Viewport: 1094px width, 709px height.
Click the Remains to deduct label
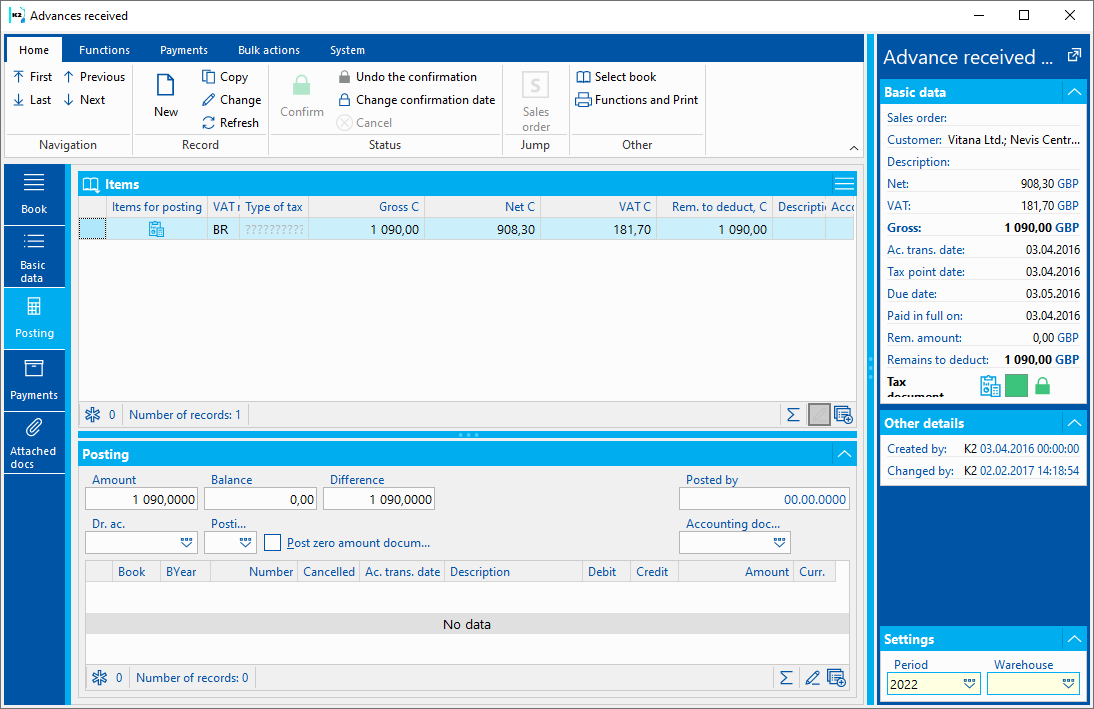coord(938,360)
